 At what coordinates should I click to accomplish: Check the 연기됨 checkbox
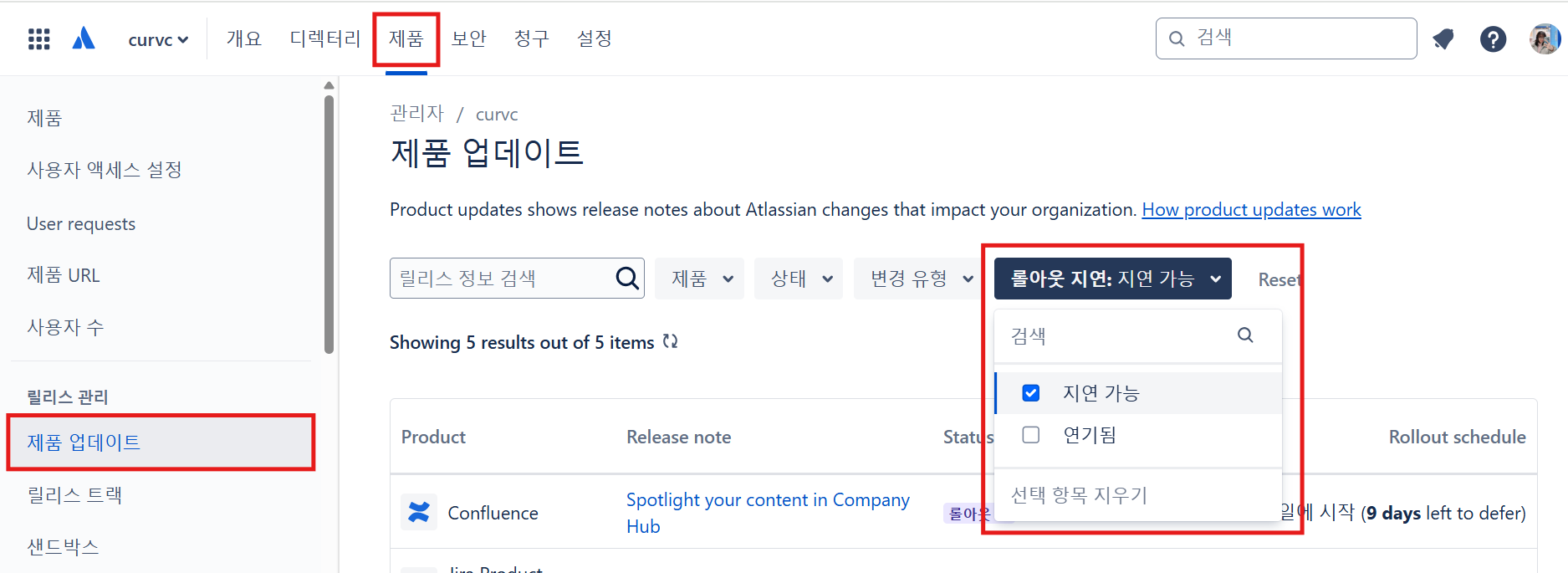[x=1031, y=435]
